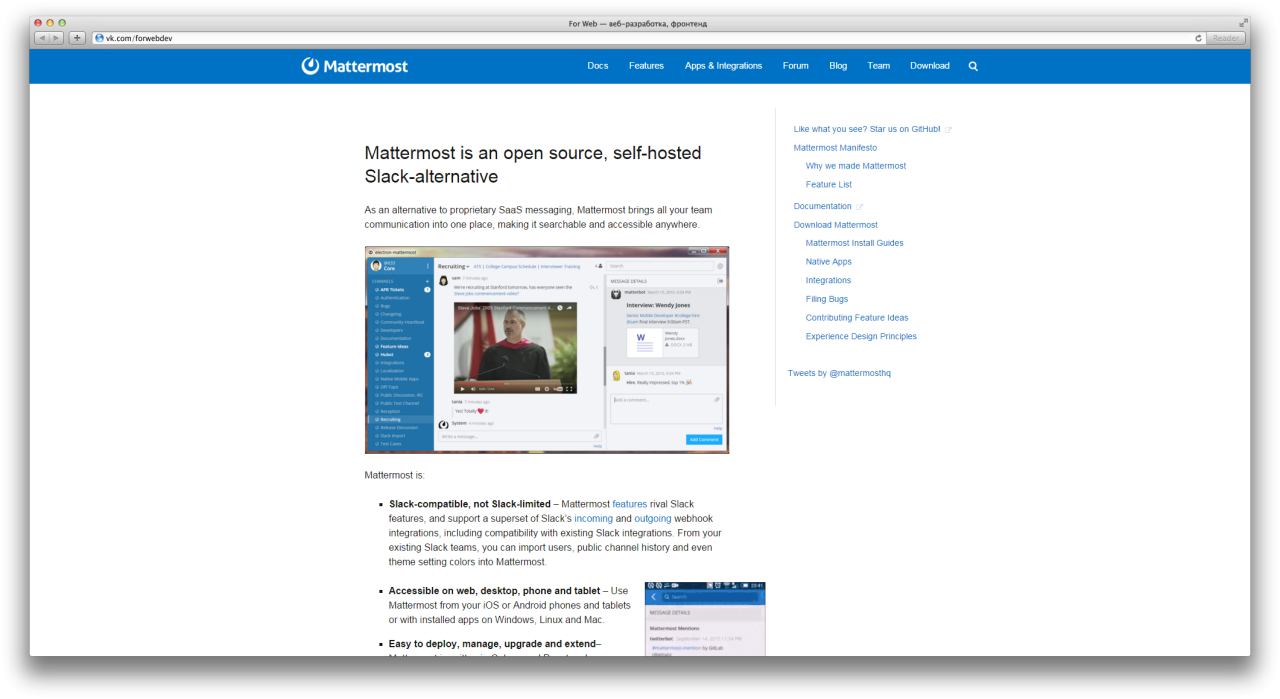Open the search magnifier icon in navbar

[973, 66]
